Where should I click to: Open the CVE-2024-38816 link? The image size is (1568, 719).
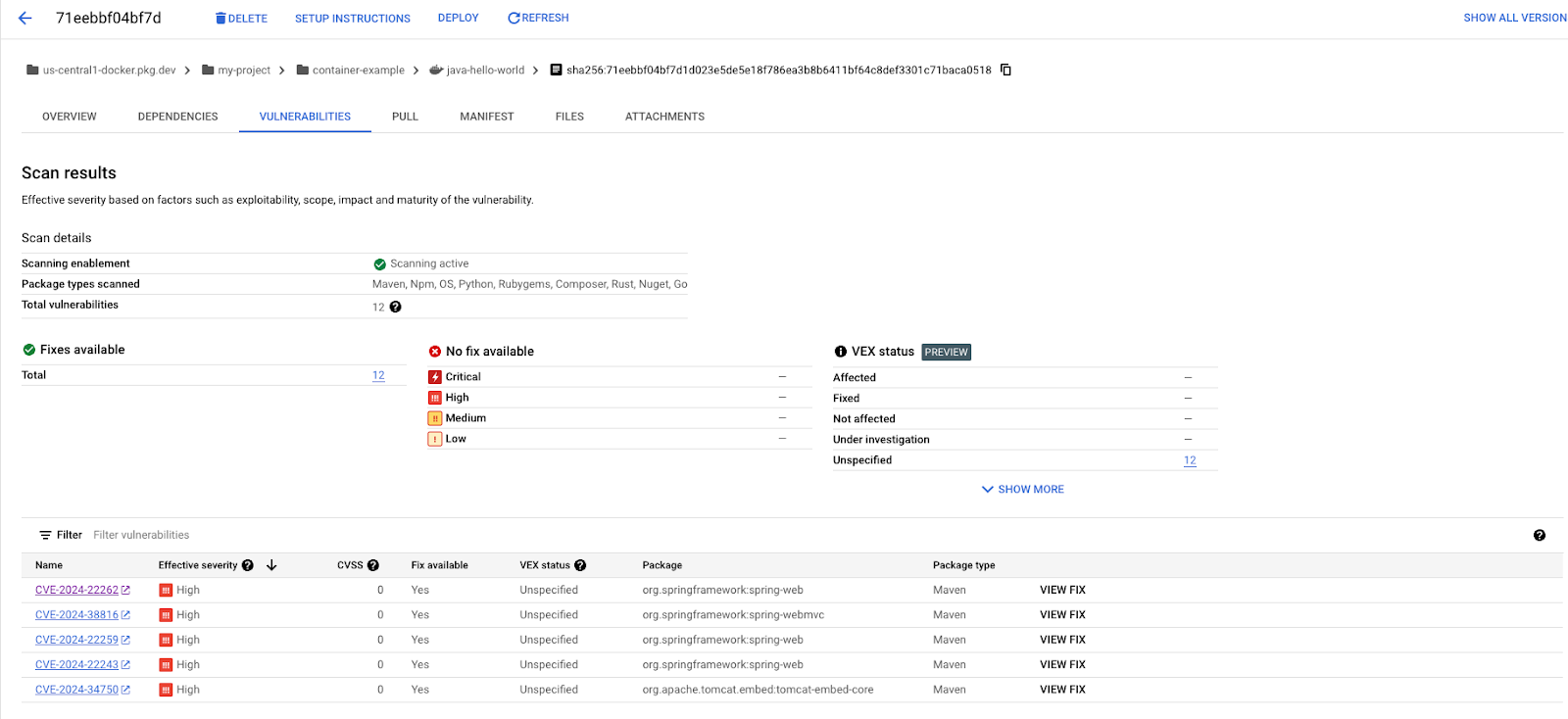(x=76, y=615)
